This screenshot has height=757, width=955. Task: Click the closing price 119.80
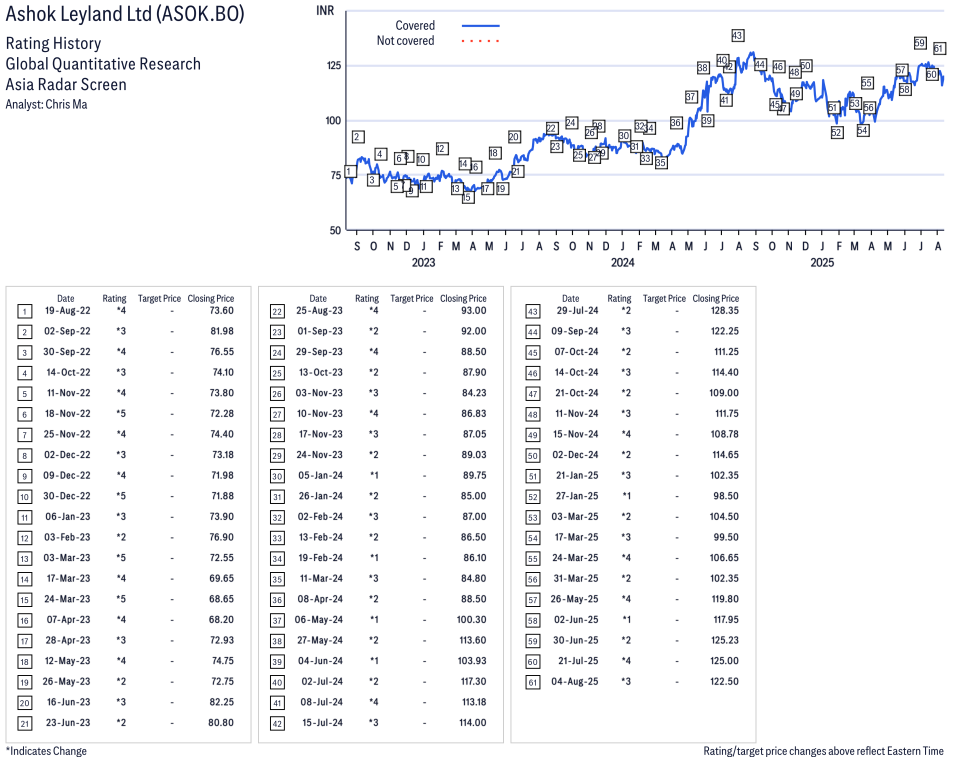(725, 599)
